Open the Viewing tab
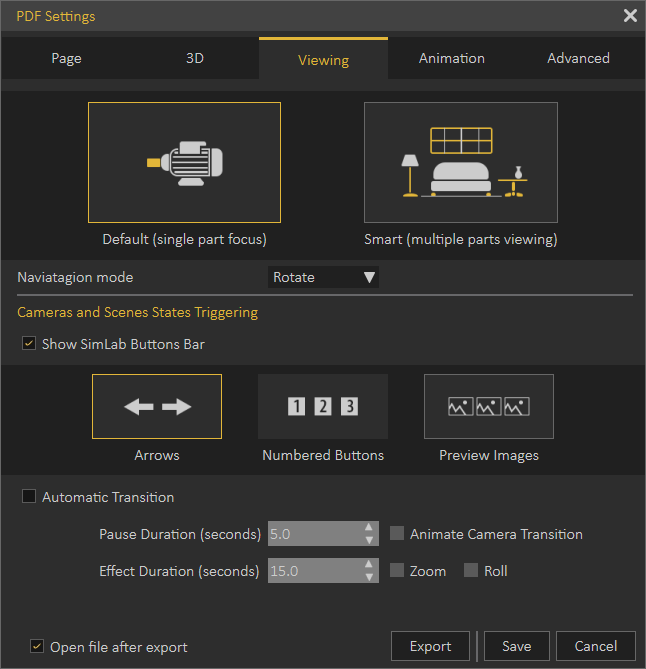Viewport: 646px width, 669px height. pyautogui.click(x=323, y=59)
